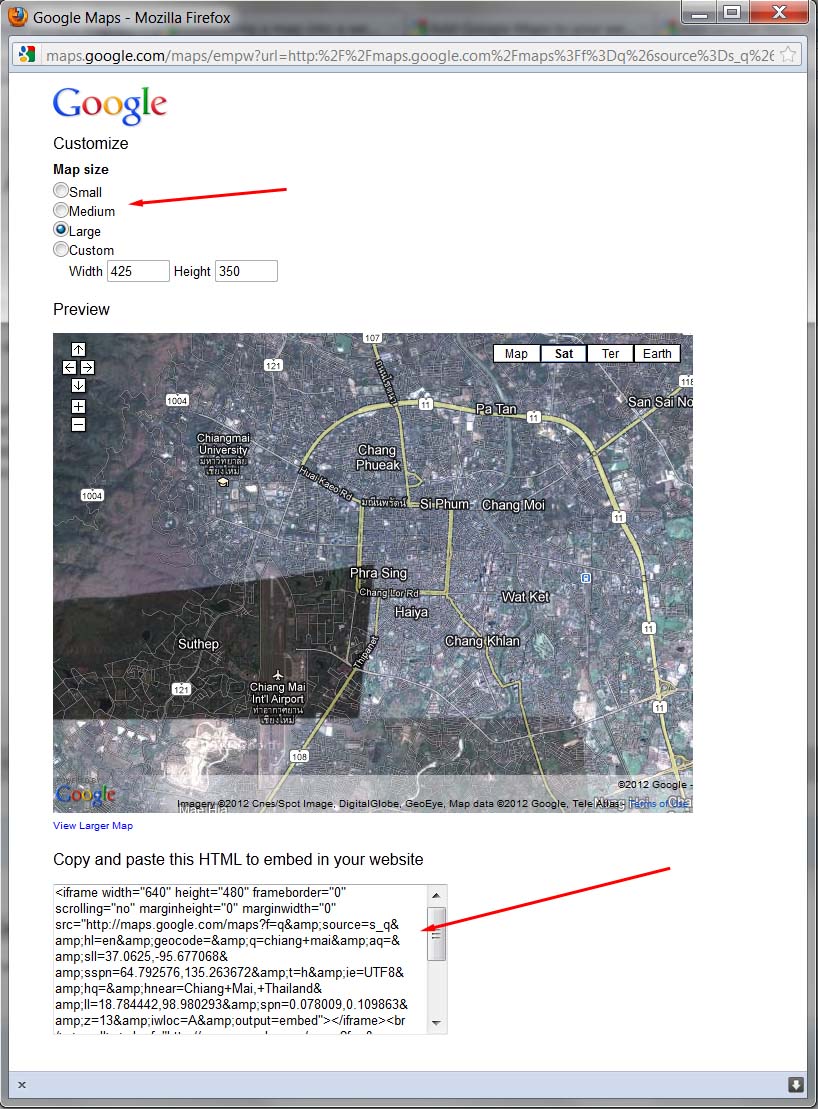Switch preview to Ter view

click(610, 354)
